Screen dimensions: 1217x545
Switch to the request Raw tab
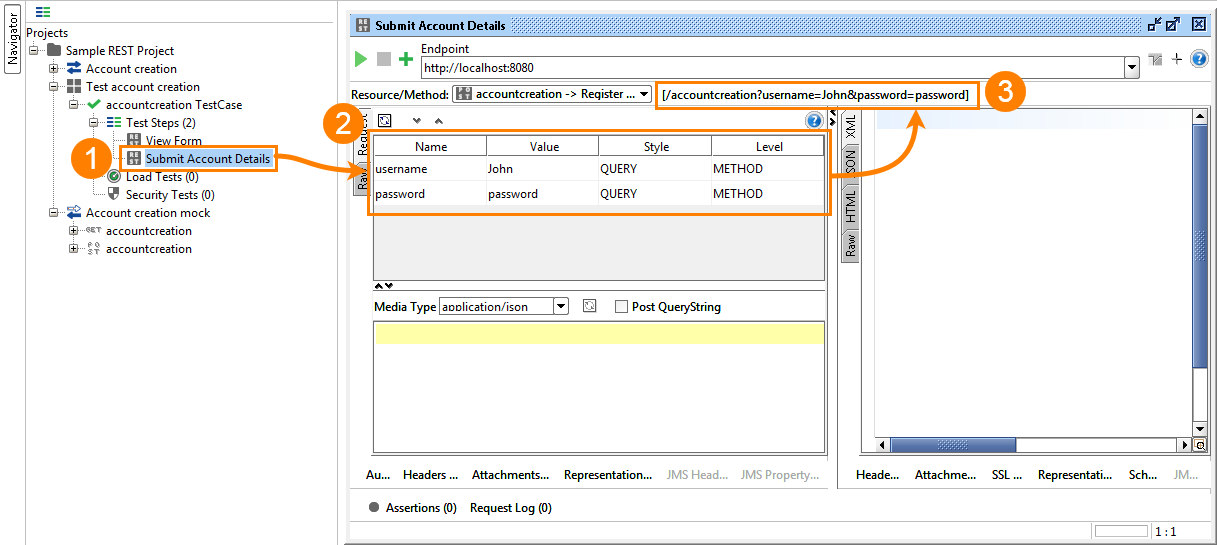click(361, 180)
